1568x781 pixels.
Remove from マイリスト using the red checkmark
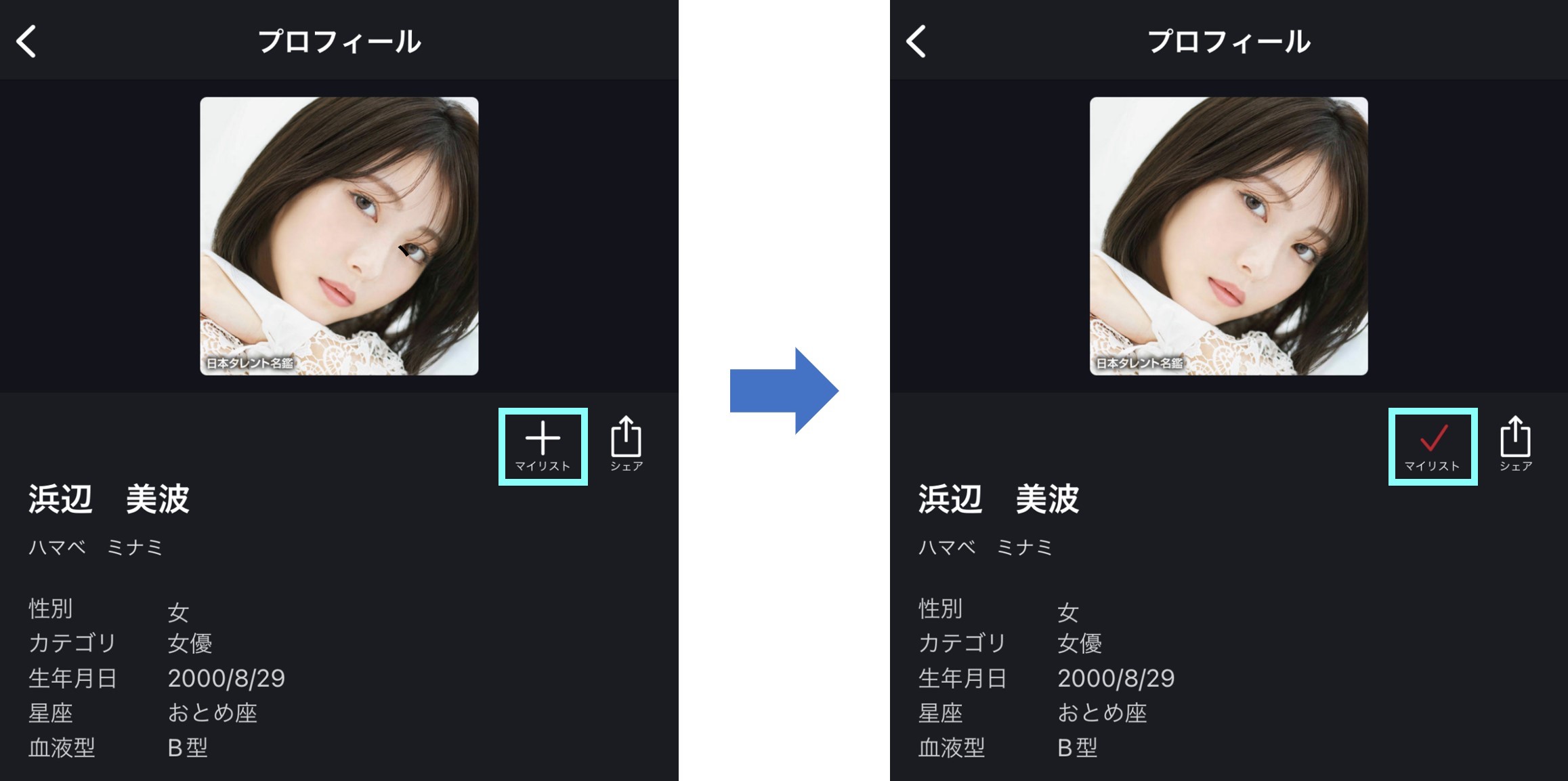point(1433,446)
